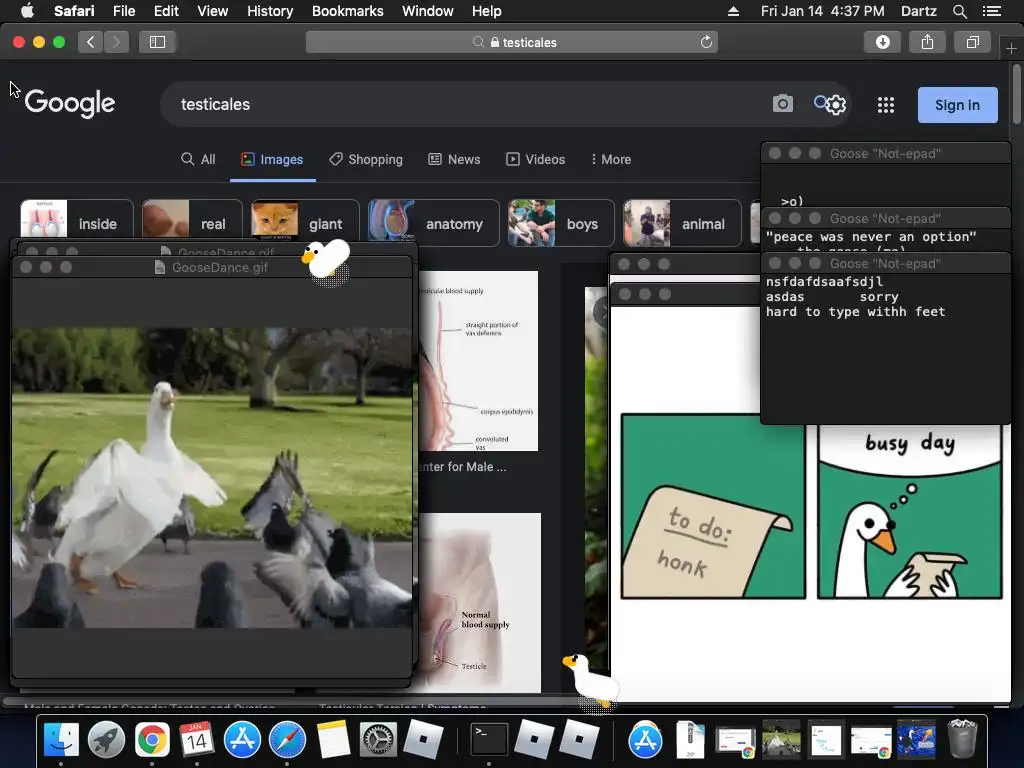Viewport: 1024px width, 768px height.
Task: Open Spotlight search in the menu bar
Action: 959,11
